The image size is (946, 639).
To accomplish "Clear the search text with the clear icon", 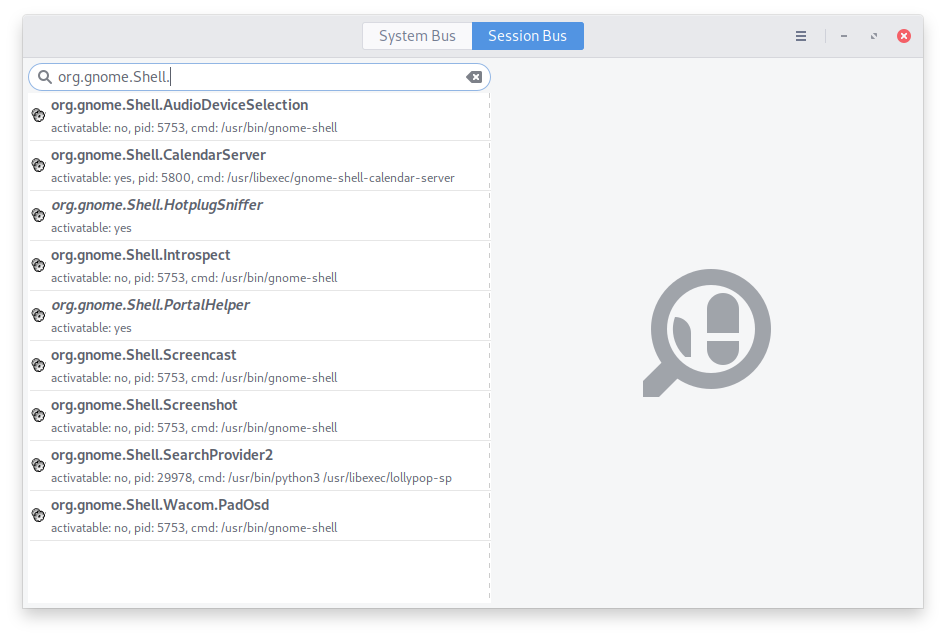I will click(x=474, y=76).
